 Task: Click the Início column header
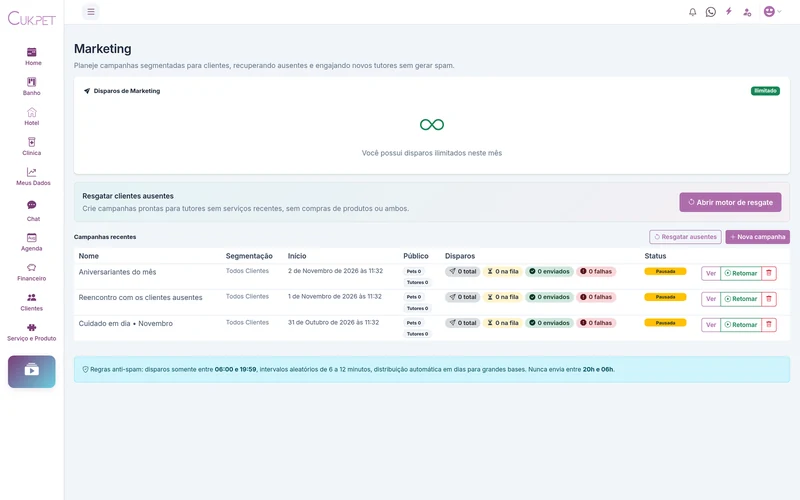(x=297, y=256)
